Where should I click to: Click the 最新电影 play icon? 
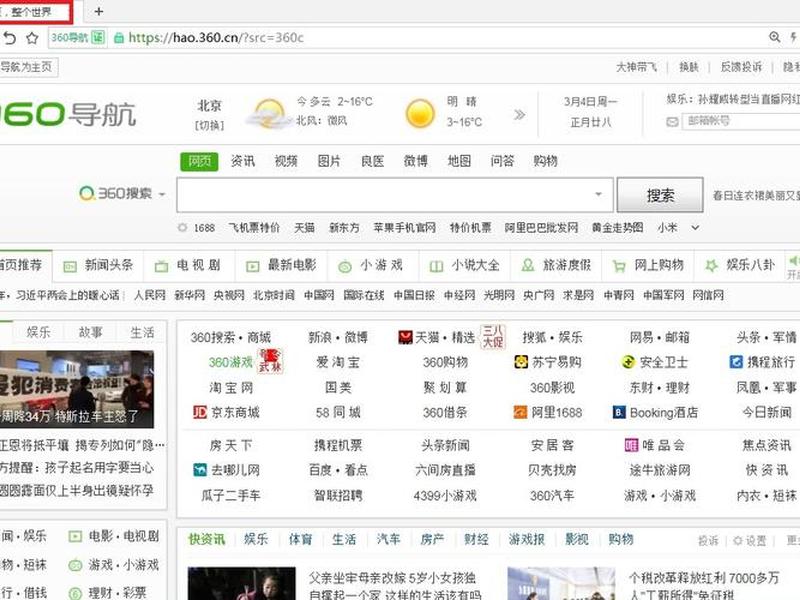pos(253,266)
